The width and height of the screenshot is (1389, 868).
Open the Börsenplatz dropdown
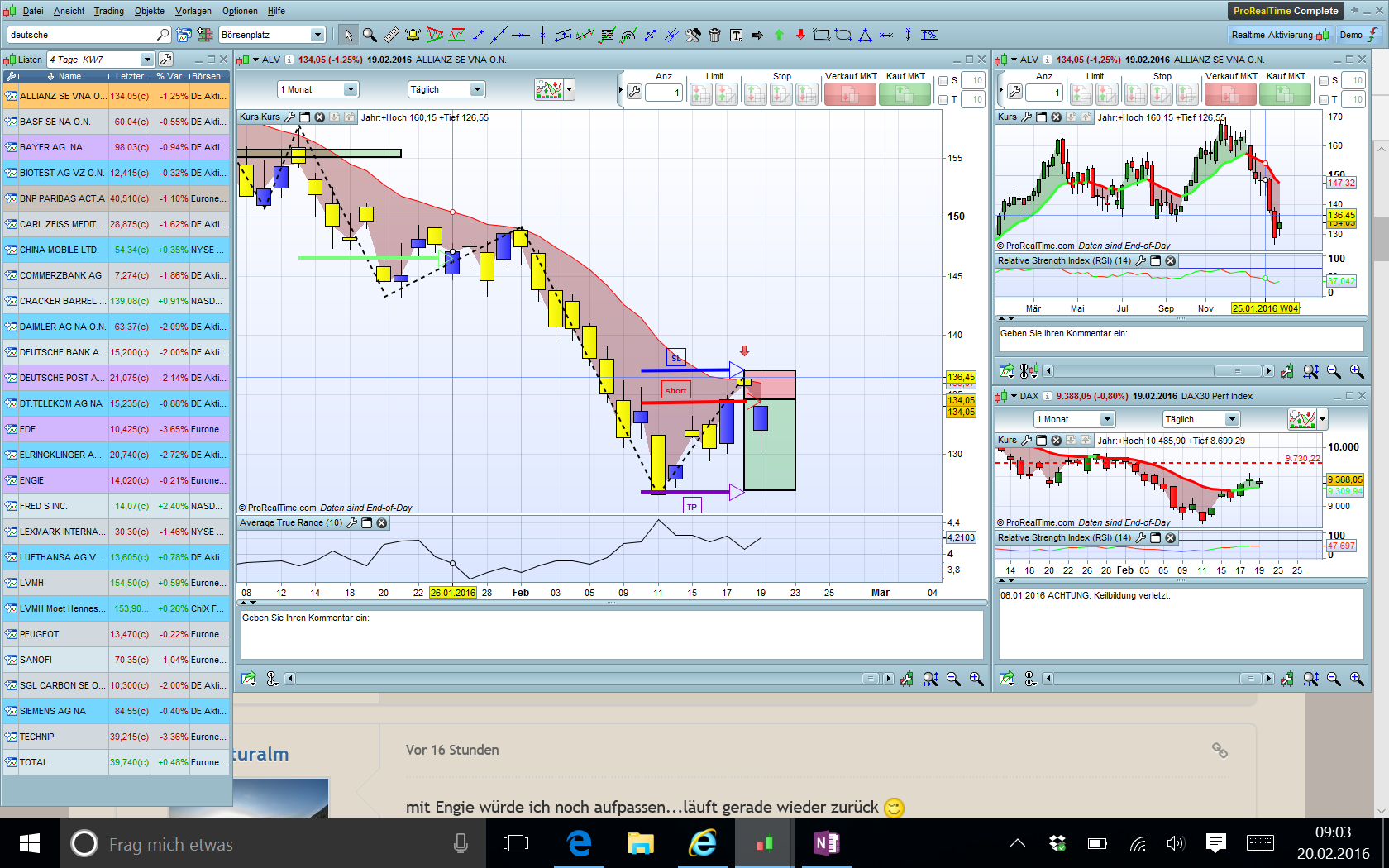317,35
